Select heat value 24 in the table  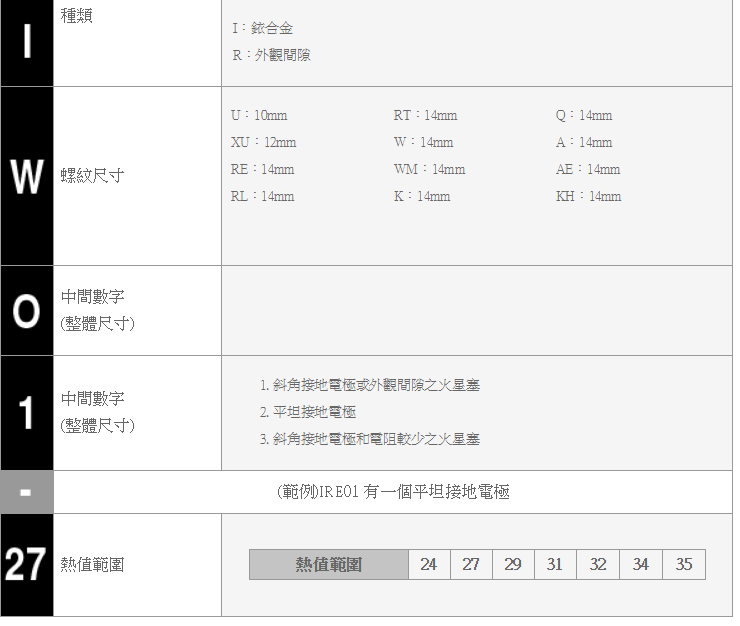tap(429, 565)
